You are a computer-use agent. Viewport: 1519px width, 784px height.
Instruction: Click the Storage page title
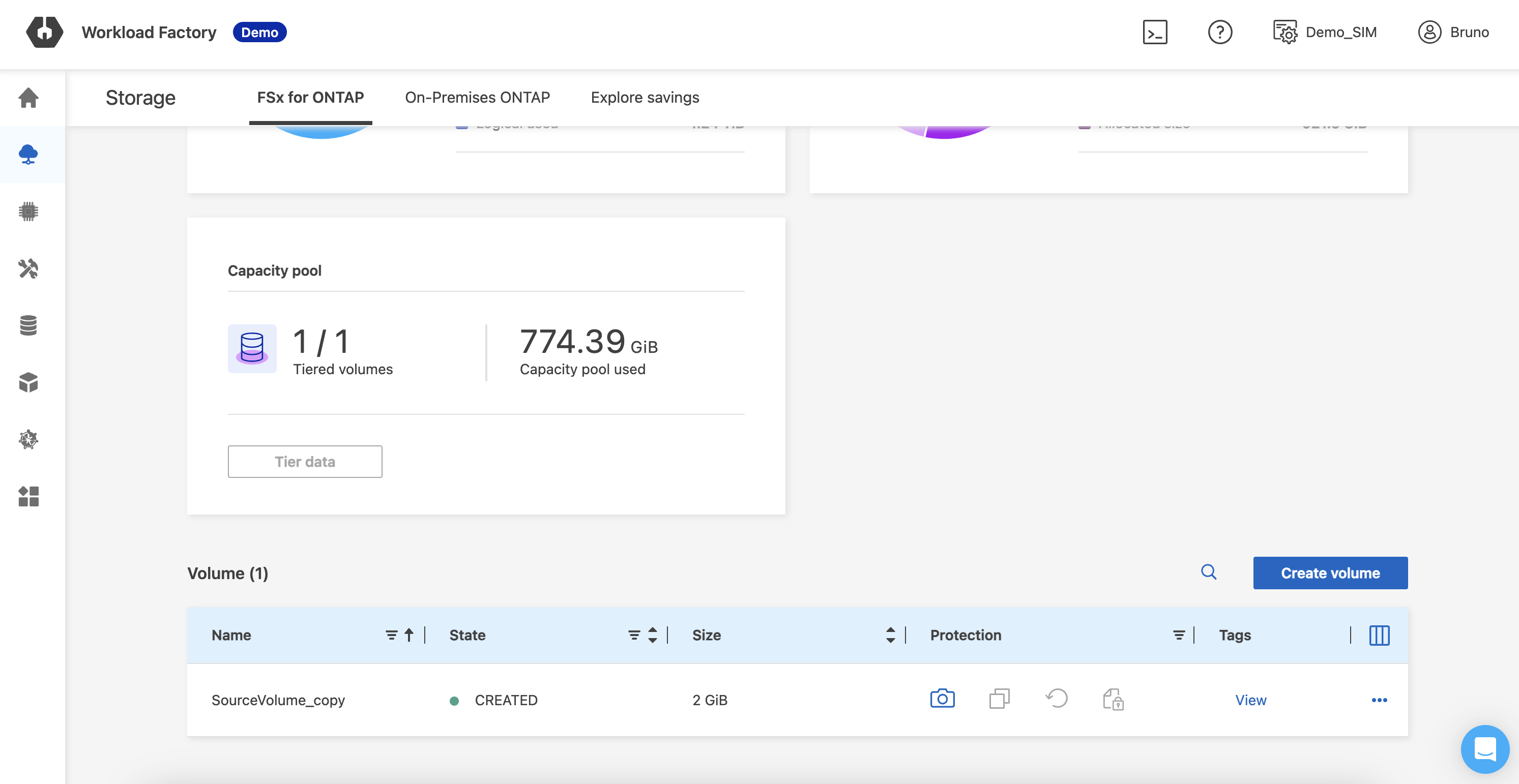pyautogui.click(x=140, y=97)
